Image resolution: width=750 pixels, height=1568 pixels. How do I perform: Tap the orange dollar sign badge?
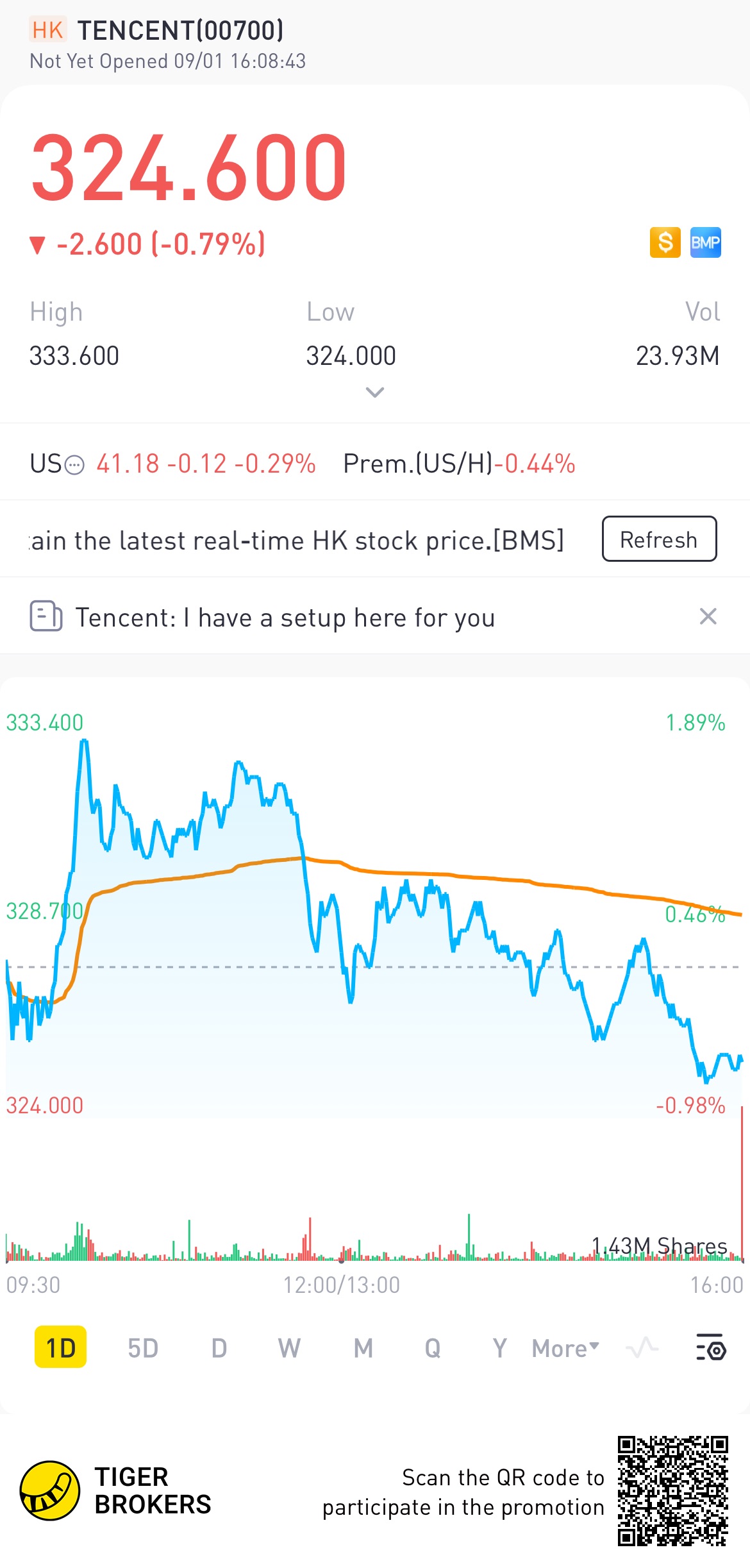pos(665,242)
